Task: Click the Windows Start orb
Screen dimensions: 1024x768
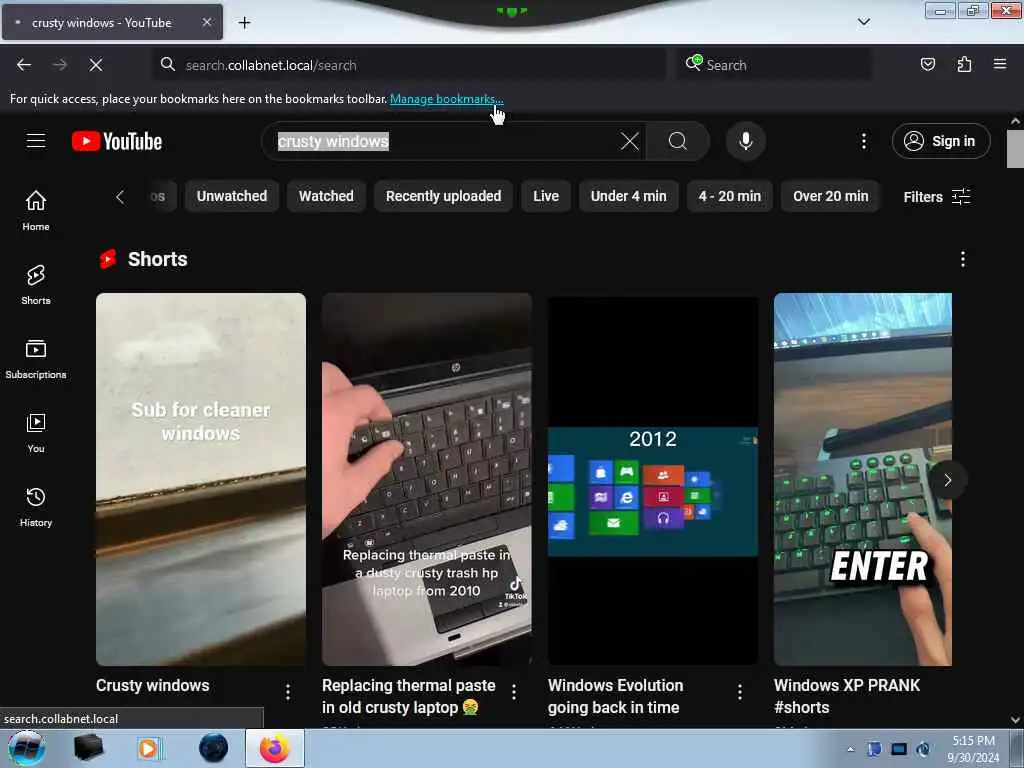Action: click(26, 748)
